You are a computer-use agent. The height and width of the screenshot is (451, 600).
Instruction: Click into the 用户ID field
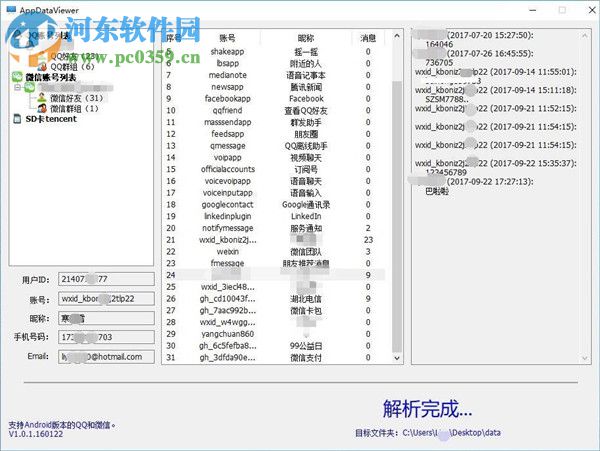pyautogui.click(x=106, y=279)
